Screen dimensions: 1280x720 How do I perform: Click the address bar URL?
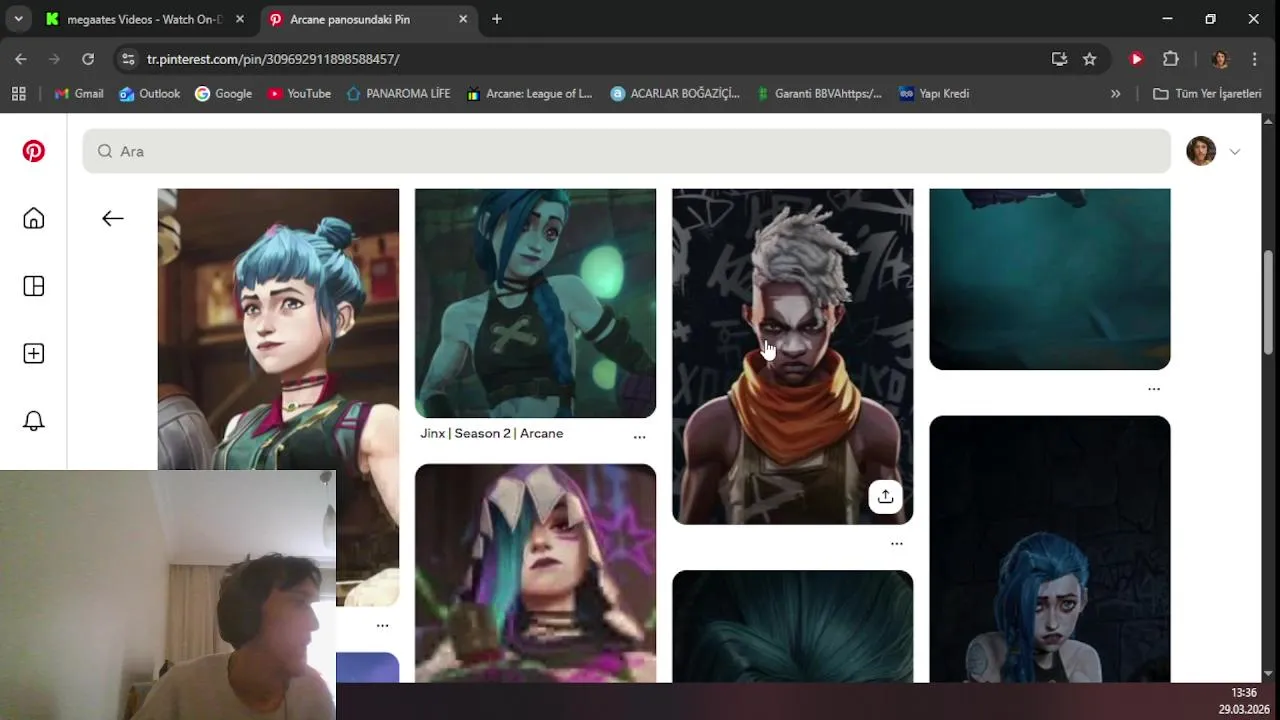point(273,59)
